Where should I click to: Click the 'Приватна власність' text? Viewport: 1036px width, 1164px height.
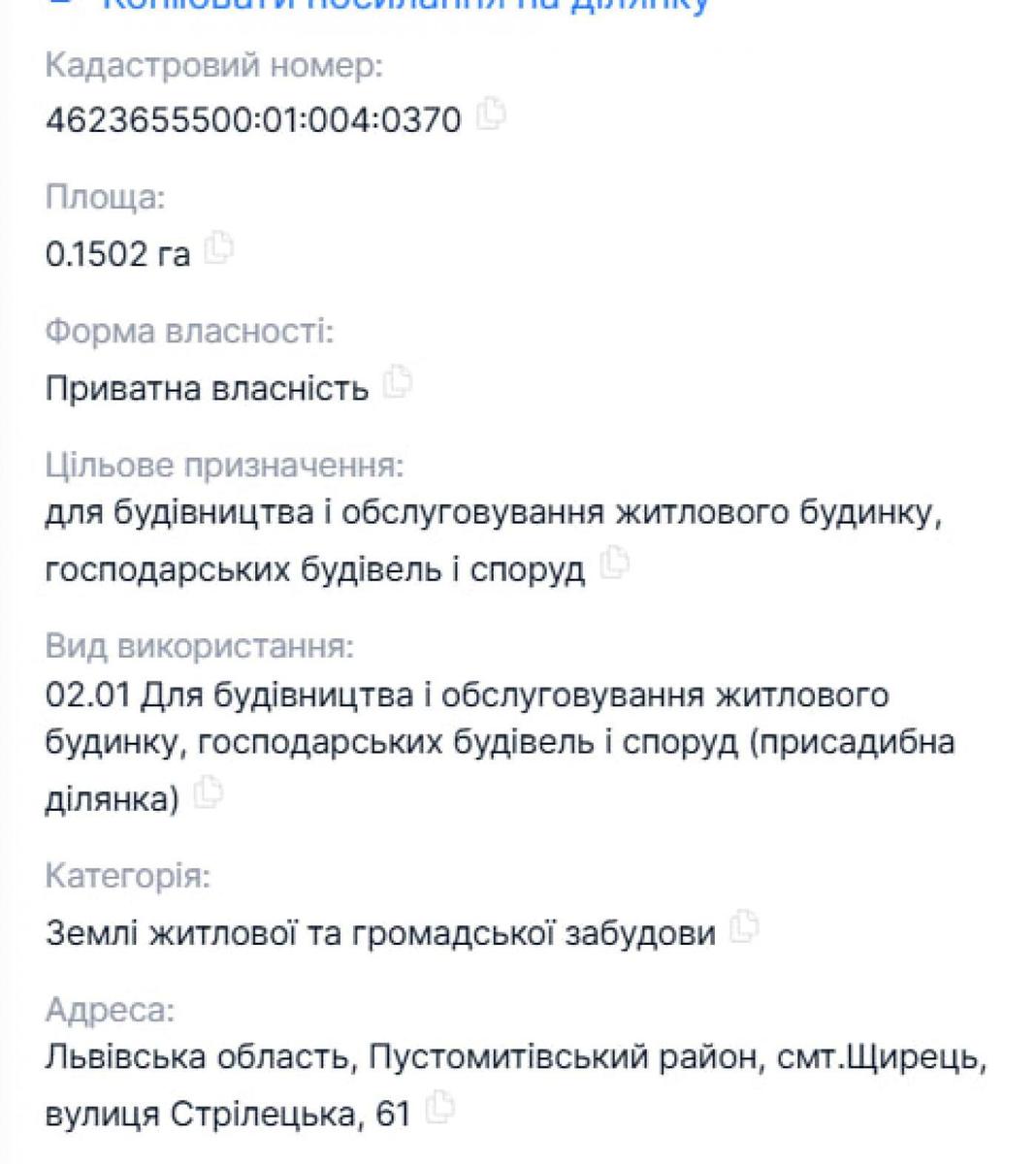tap(207, 388)
